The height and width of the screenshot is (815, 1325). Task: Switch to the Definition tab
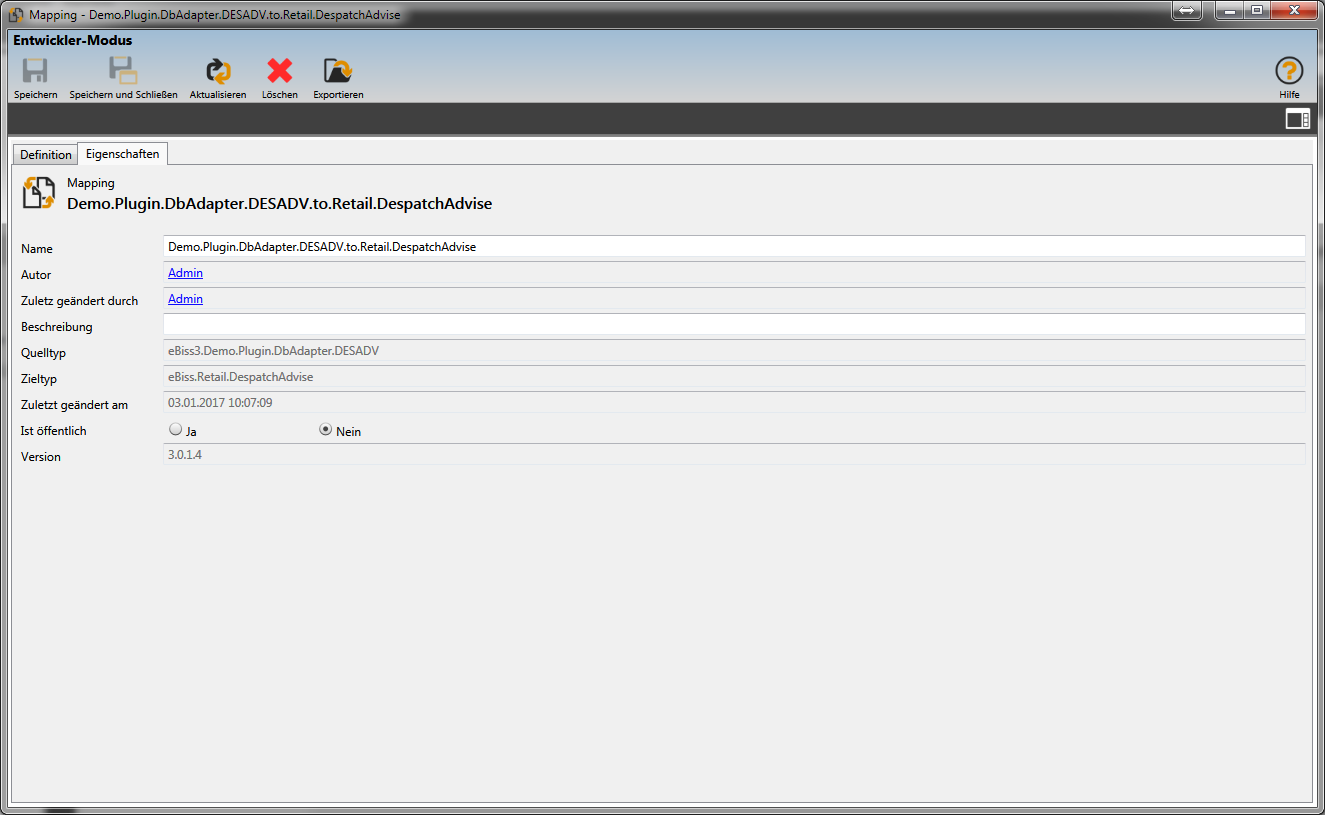(x=45, y=155)
